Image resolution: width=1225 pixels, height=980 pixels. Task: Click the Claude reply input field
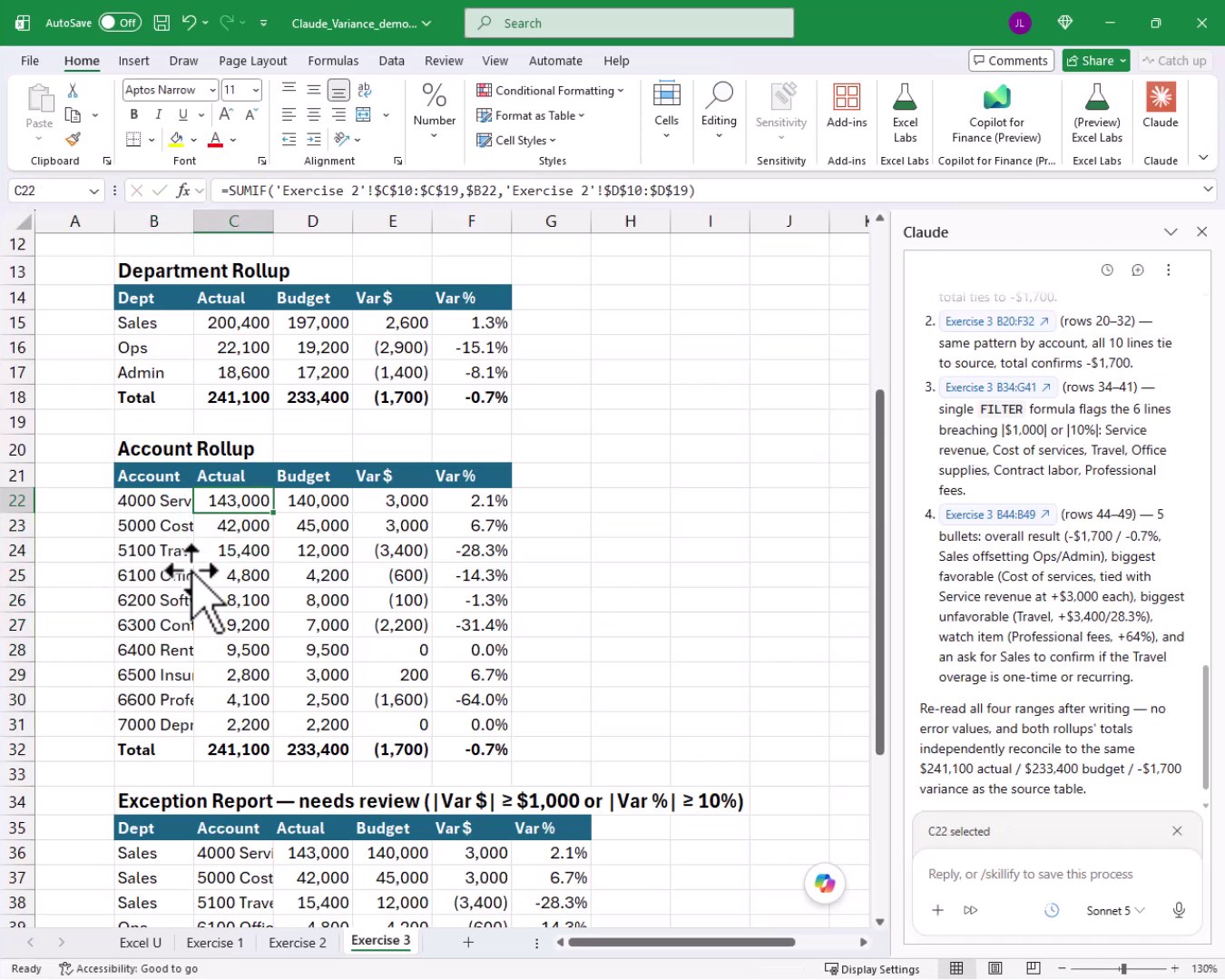point(1057,875)
